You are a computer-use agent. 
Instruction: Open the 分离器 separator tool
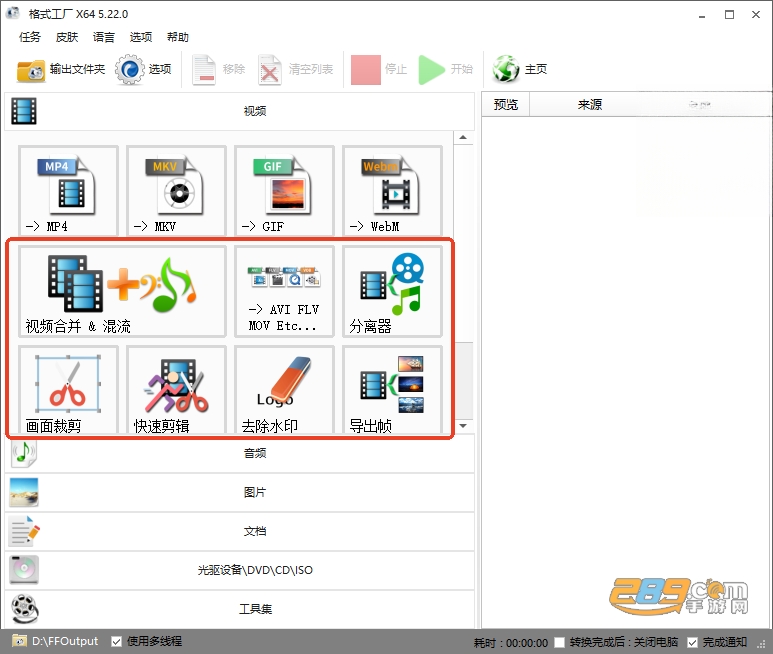[392, 292]
